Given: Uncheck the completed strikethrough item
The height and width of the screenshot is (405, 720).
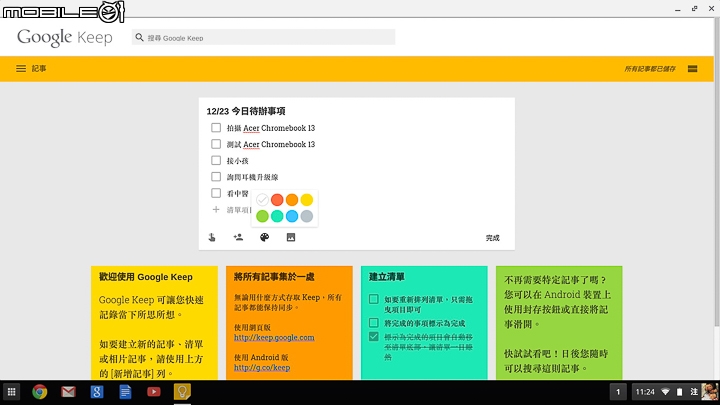Looking at the screenshot, I should (374, 337).
